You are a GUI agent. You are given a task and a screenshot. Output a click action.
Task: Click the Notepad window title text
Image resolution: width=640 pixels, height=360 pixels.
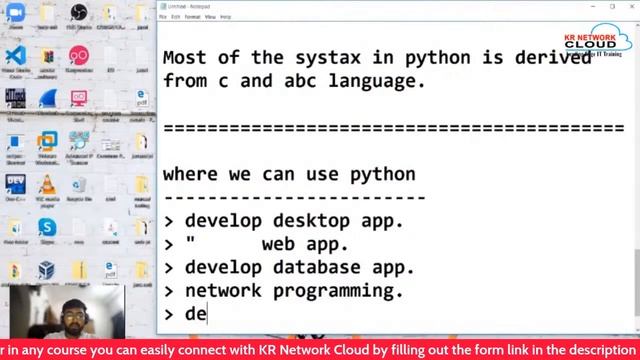pyautogui.click(x=189, y=7)
